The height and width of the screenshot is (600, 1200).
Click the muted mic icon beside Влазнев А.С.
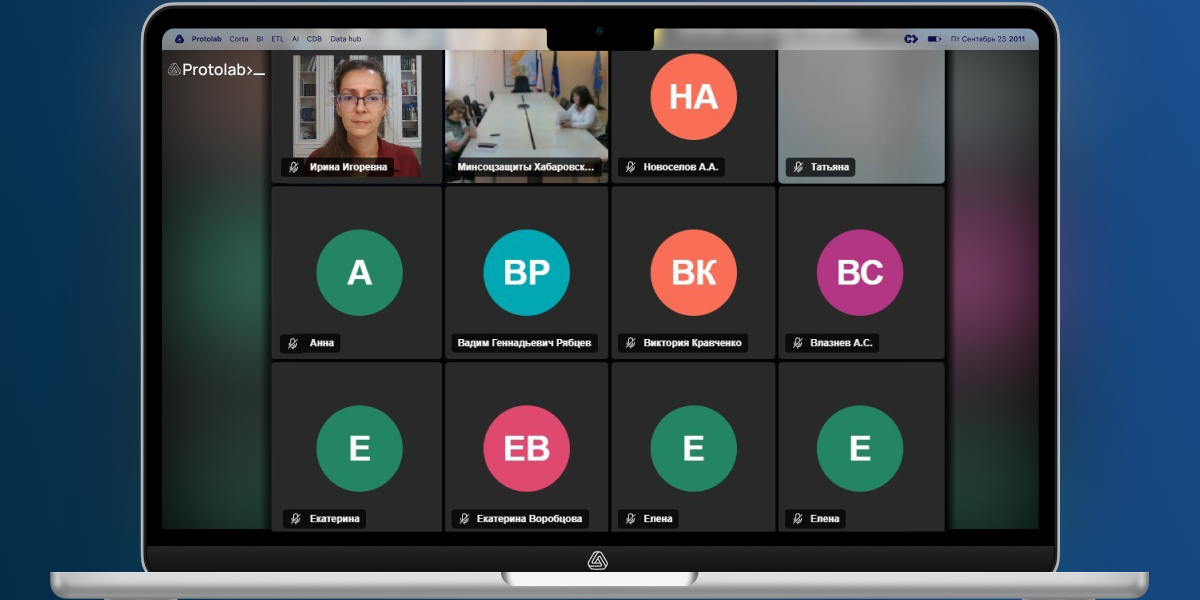797,343
